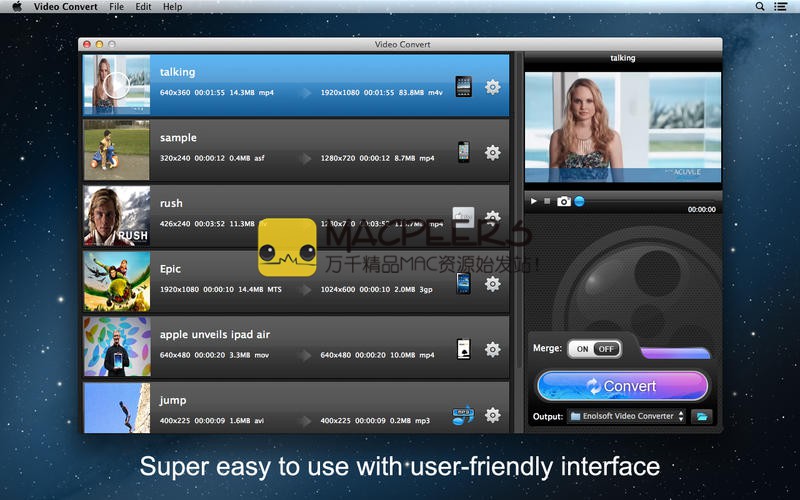
Task: Stop the preview playback
Action: pos(547,201)
